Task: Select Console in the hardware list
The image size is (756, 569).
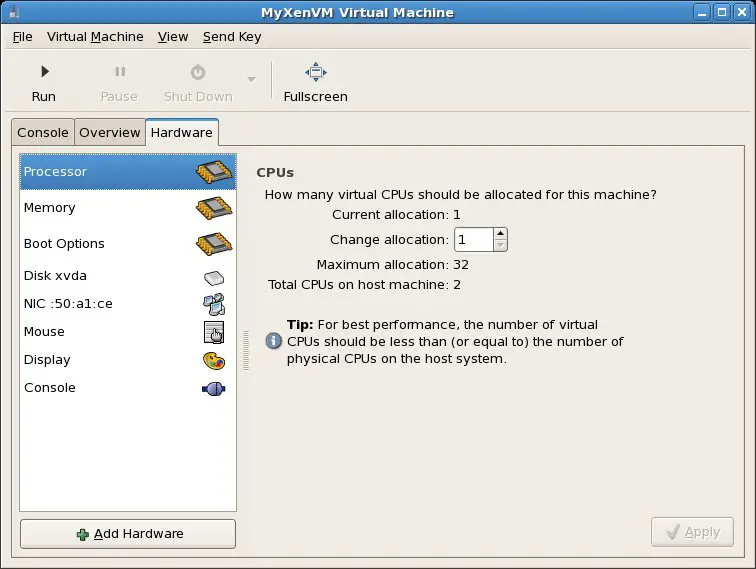Action: coord(128,388)
